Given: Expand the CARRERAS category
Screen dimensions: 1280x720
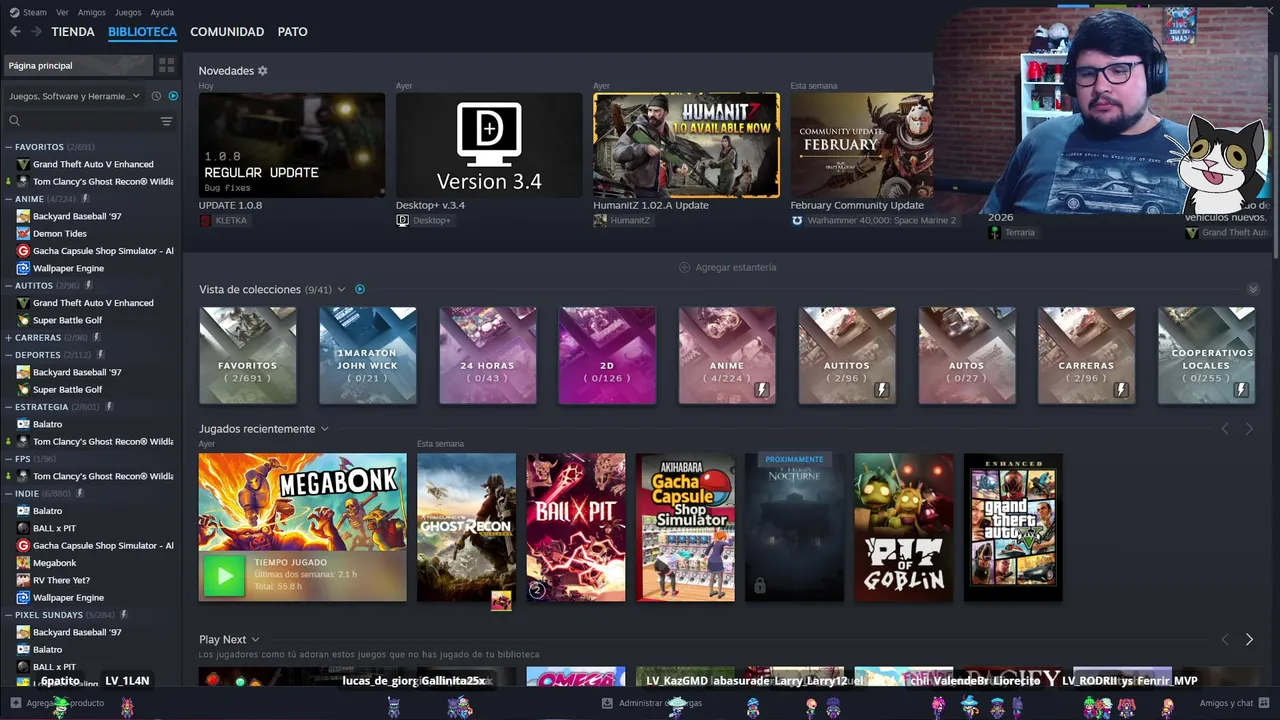Looking at the screenshot, I should (x=9, y=337).
